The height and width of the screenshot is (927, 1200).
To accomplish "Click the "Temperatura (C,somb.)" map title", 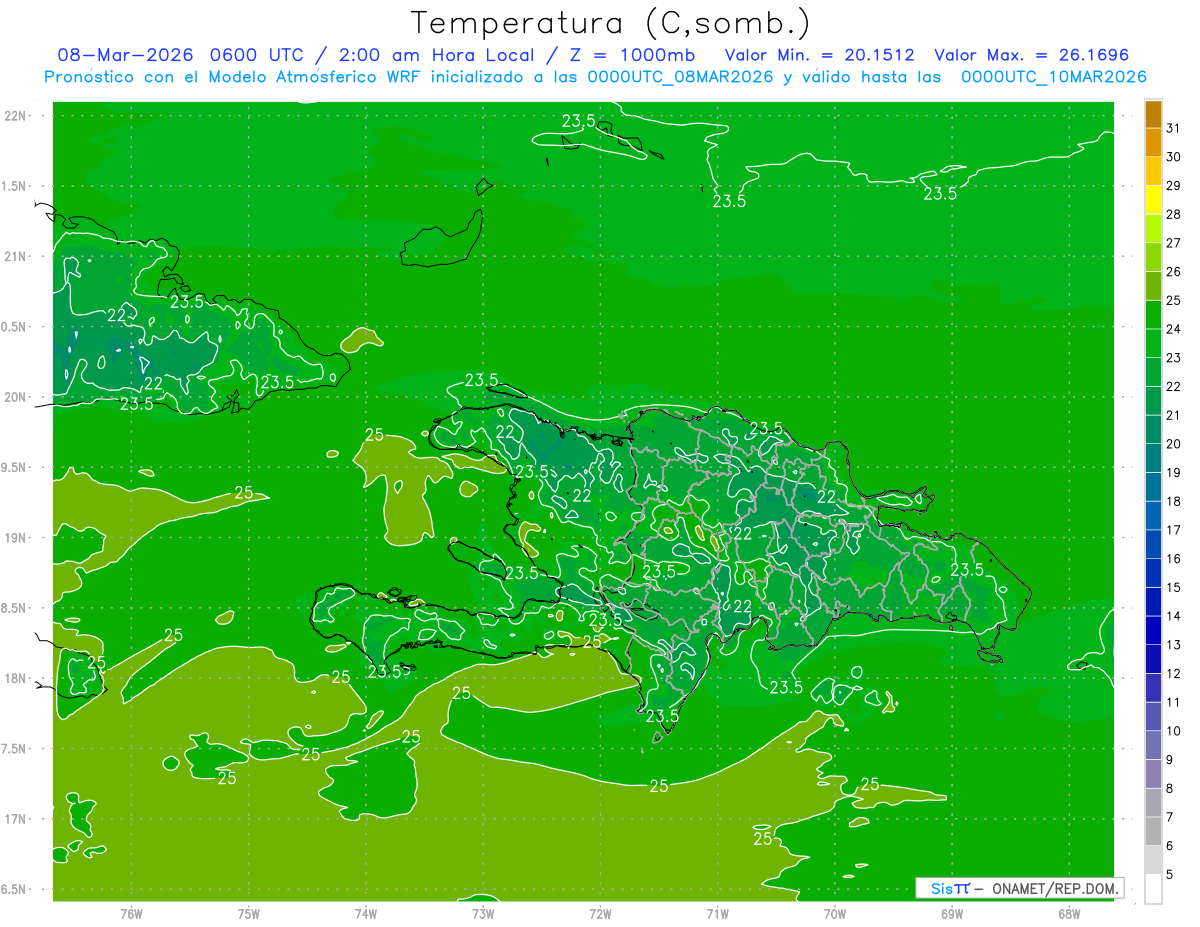I will [x=611, y=23].
